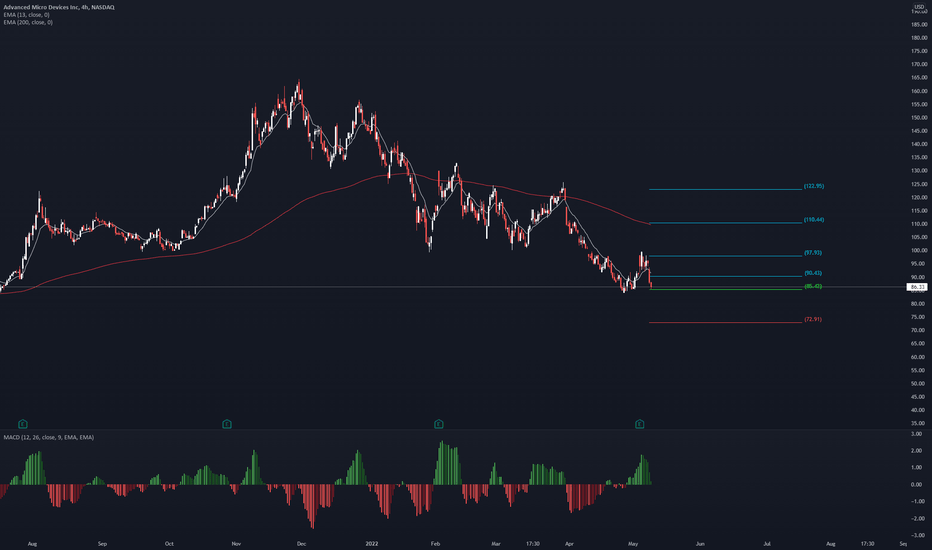Click the Feb label on the time axis
Image resolution: width=932 pixels, height=550 pixels.
point(435,544)
